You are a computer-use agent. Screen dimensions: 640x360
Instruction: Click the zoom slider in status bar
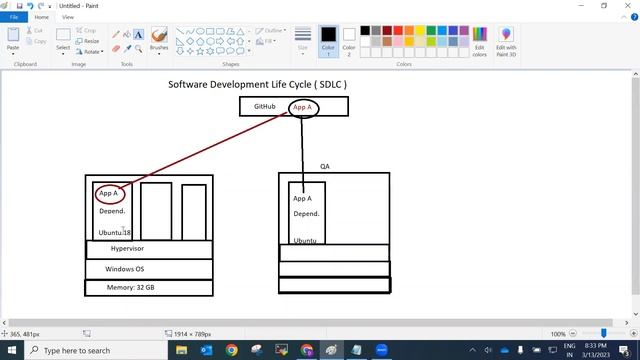603,333
